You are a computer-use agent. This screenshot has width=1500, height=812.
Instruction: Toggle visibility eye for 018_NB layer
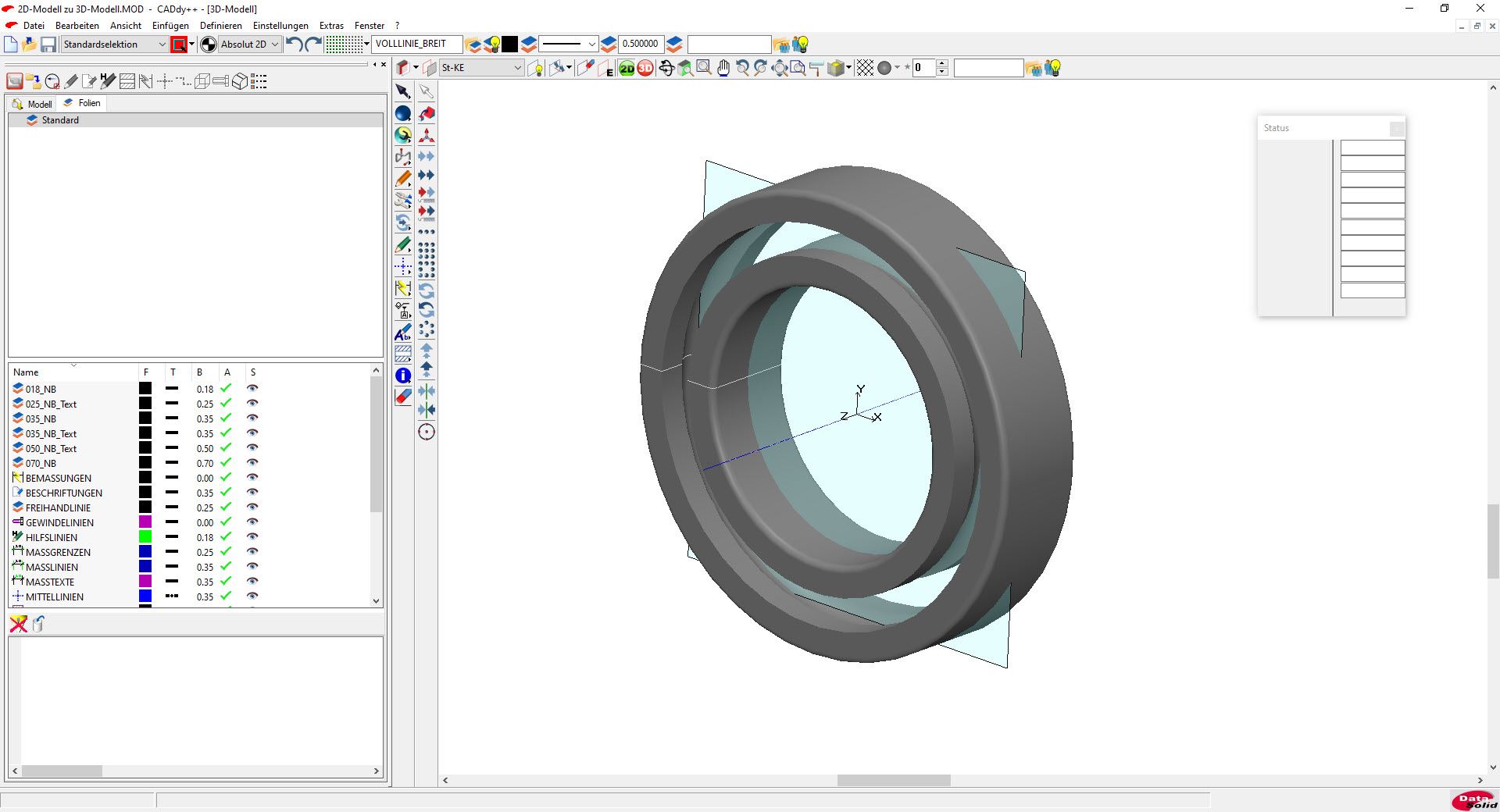tap(252, 389)
